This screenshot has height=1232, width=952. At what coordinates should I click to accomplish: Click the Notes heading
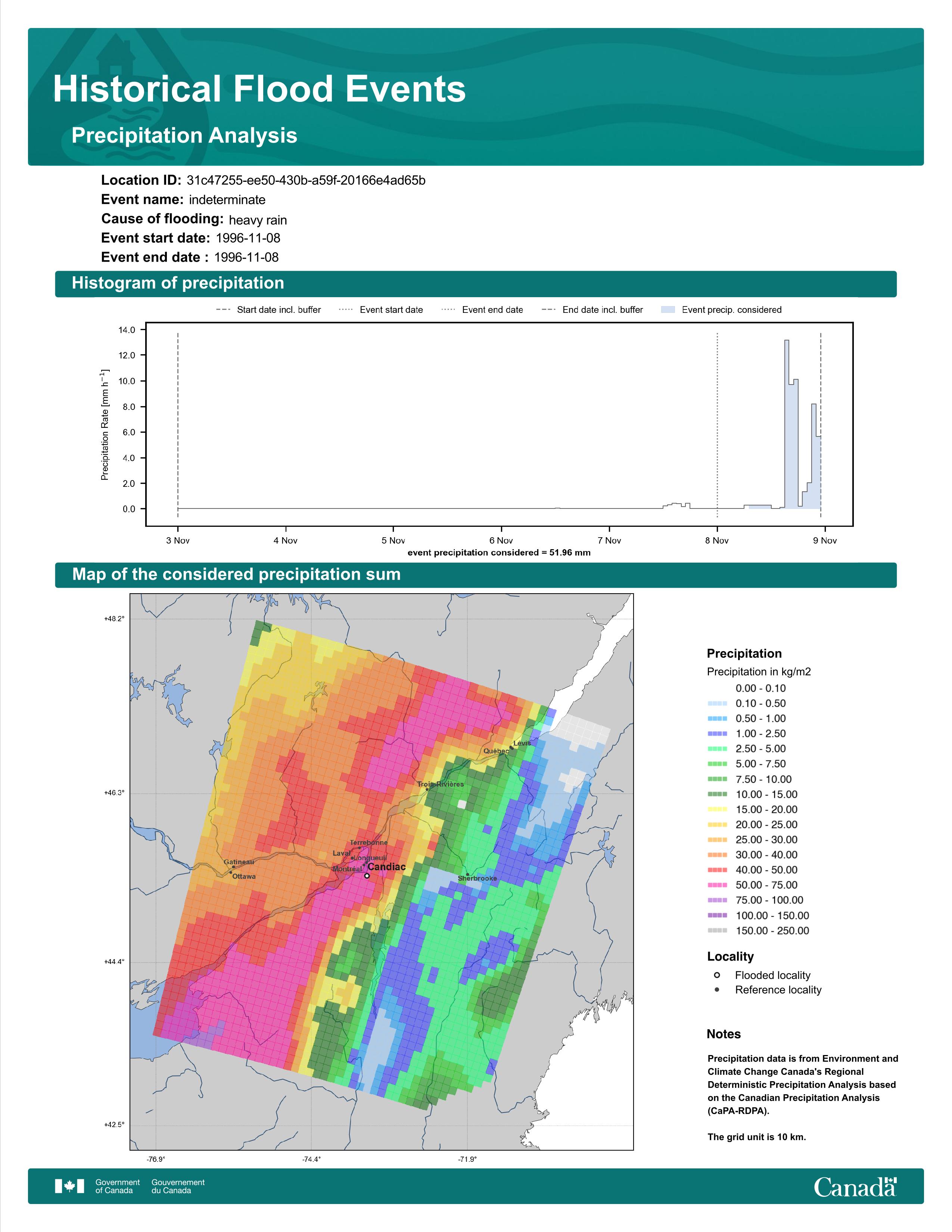tap(724, 1034)
